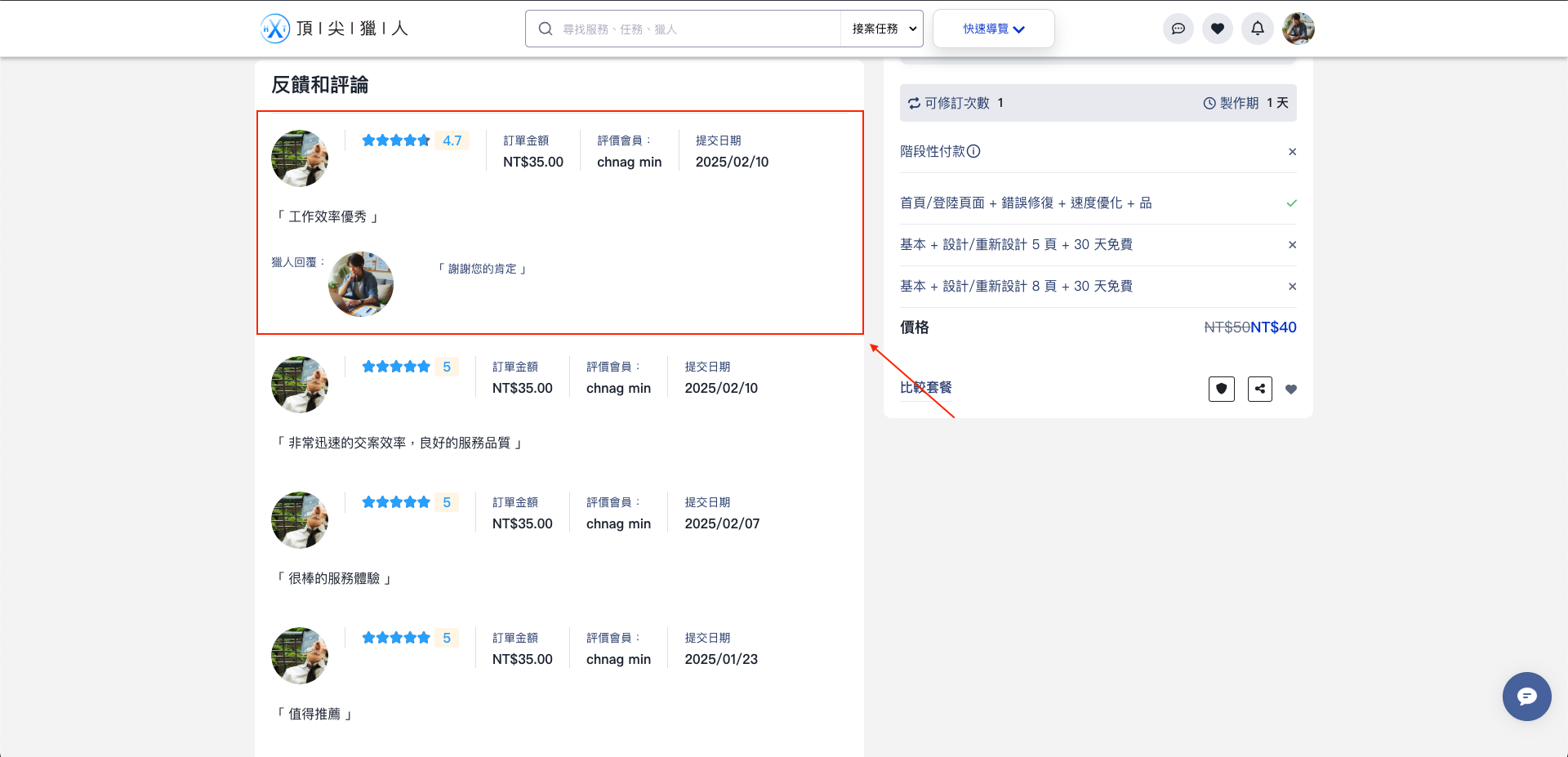The height and width of the screenshot is (757, 1568).
Task: Deselect the 基本 + 設計 8 頁 option
Action: point(1293,286)
